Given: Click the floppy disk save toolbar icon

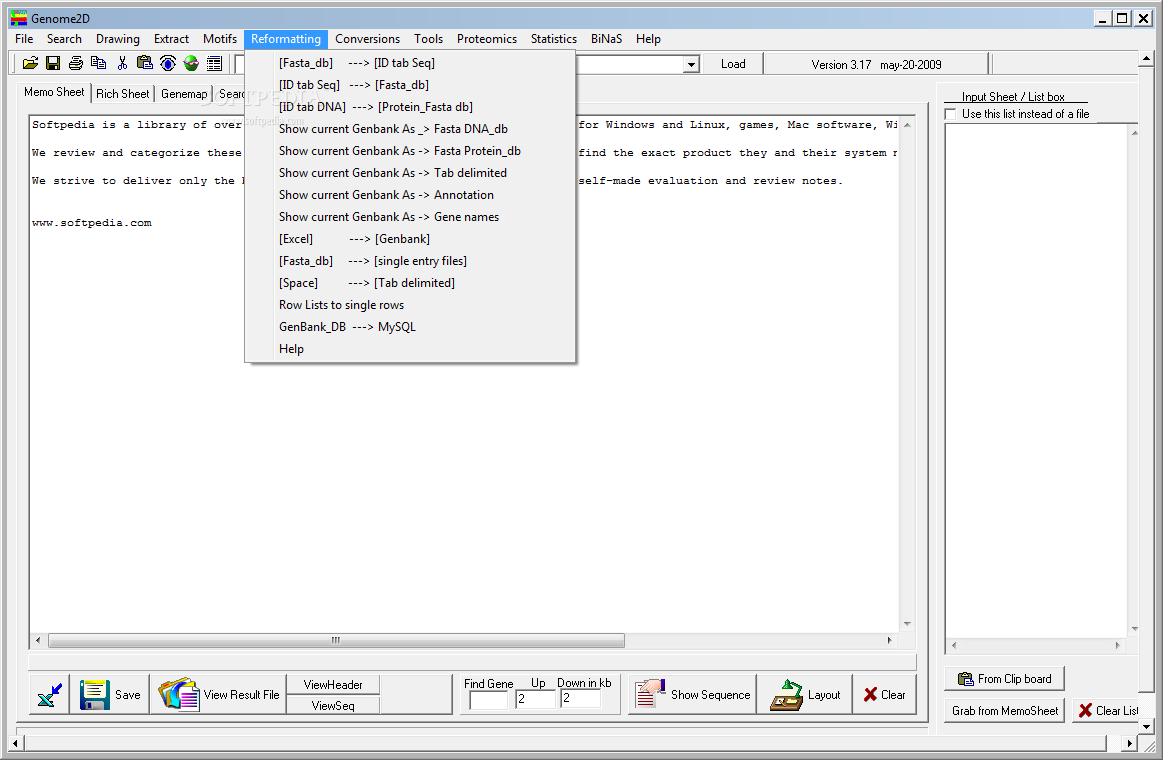Looking at the screenshot, I should [53, 64].
